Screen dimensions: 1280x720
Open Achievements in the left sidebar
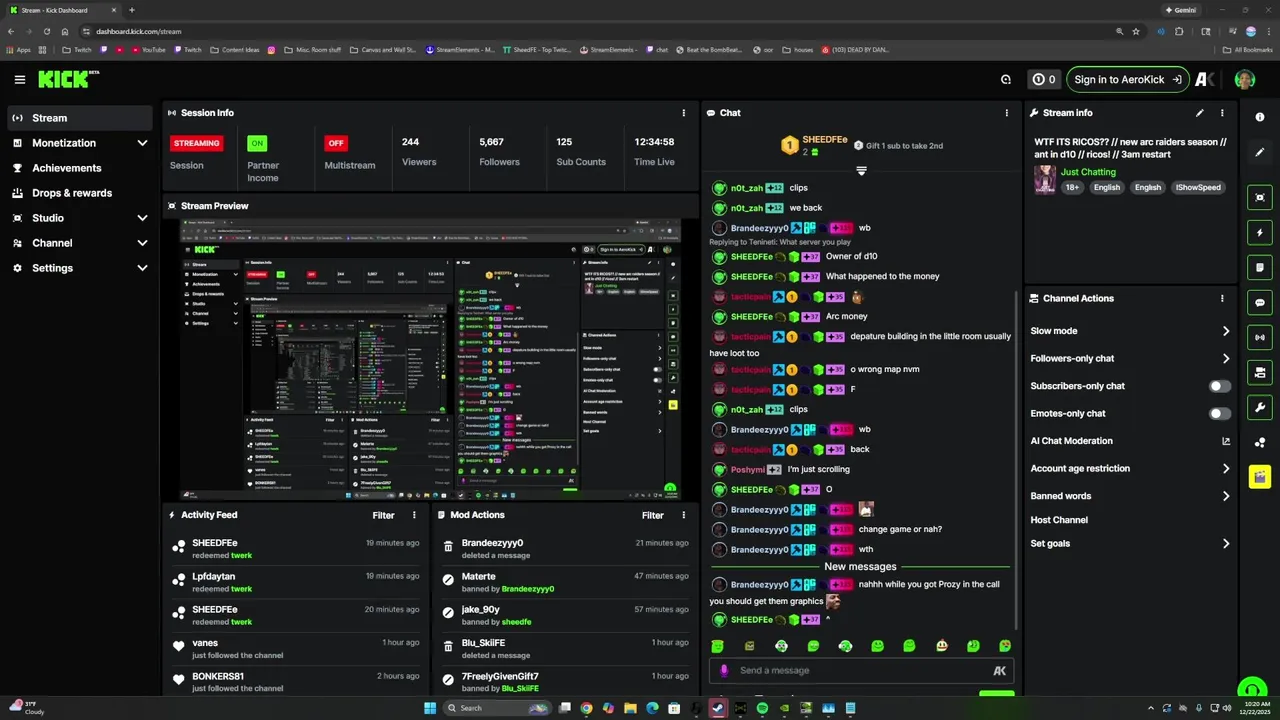click(x=80, y=168)
